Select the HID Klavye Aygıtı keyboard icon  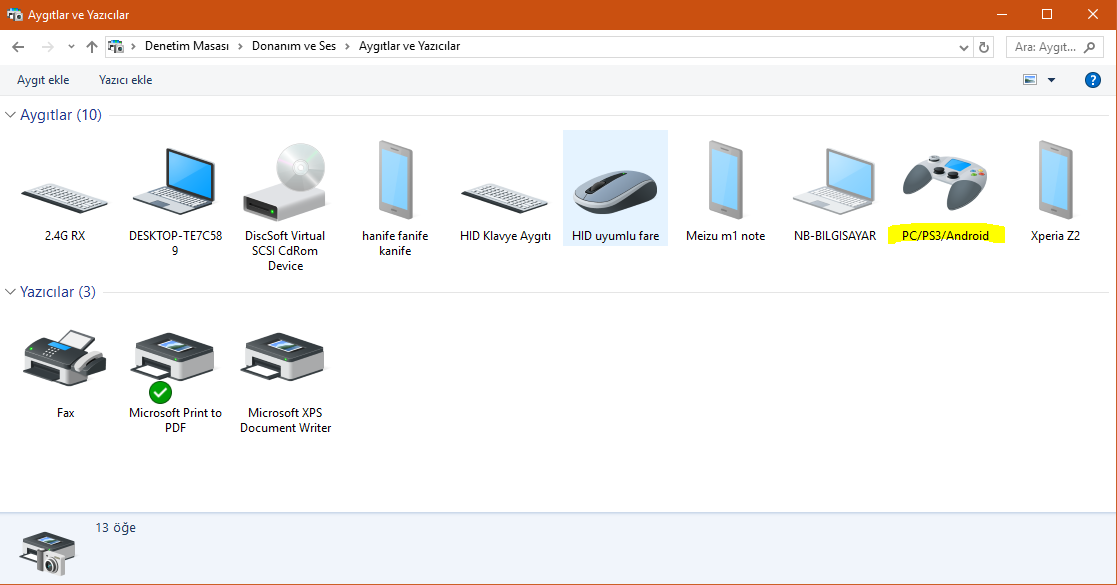click(x=505, y=197)
